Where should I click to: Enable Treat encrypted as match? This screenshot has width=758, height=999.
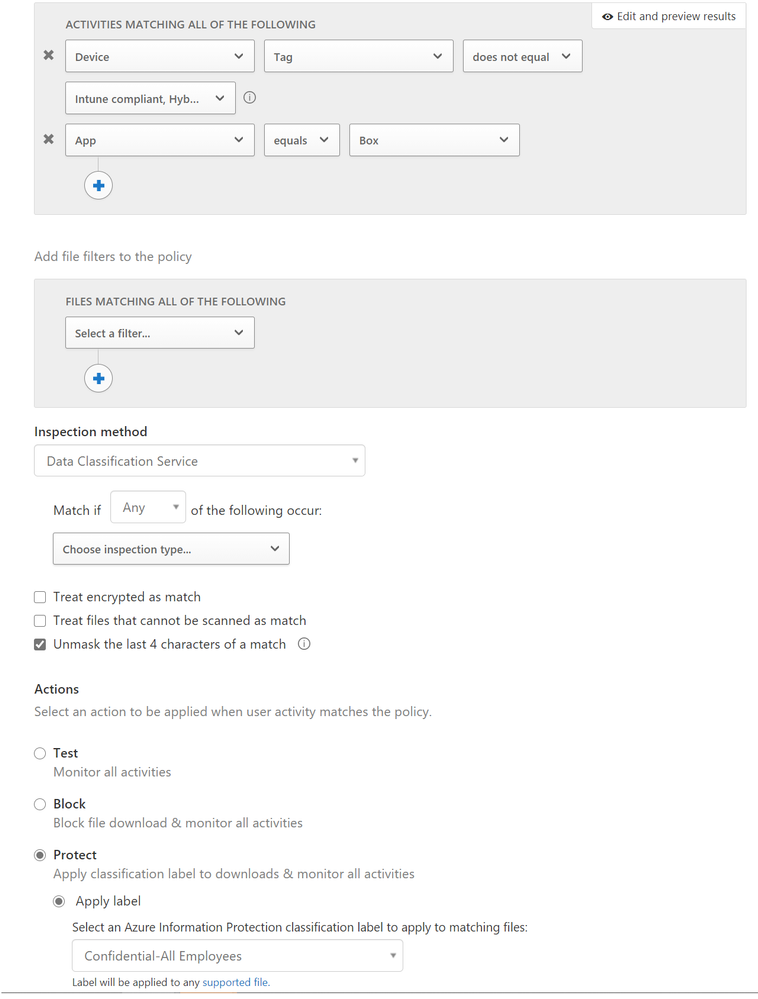pos(40,597)
